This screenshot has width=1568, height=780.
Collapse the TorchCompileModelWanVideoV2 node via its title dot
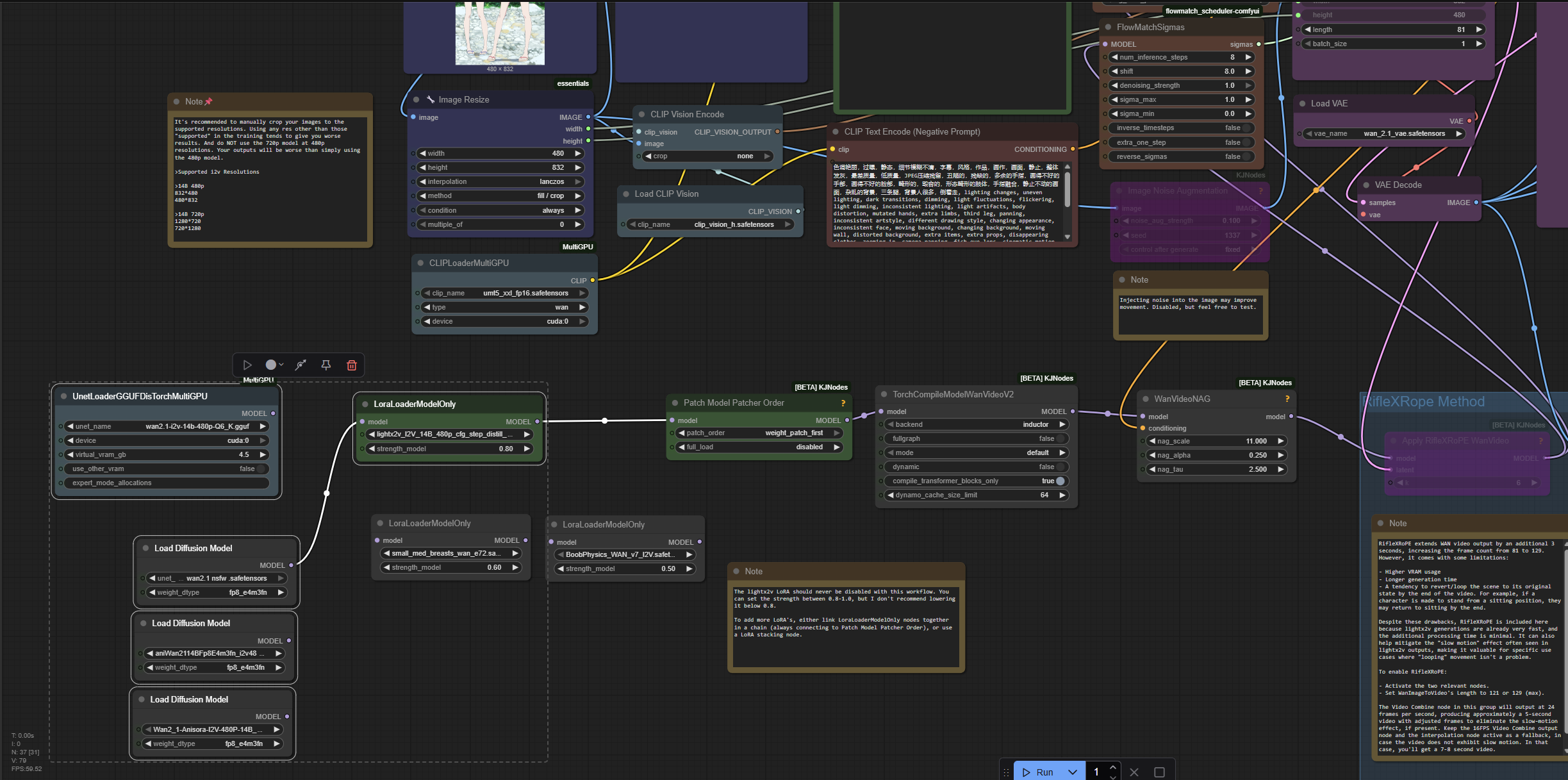point(884,395)
